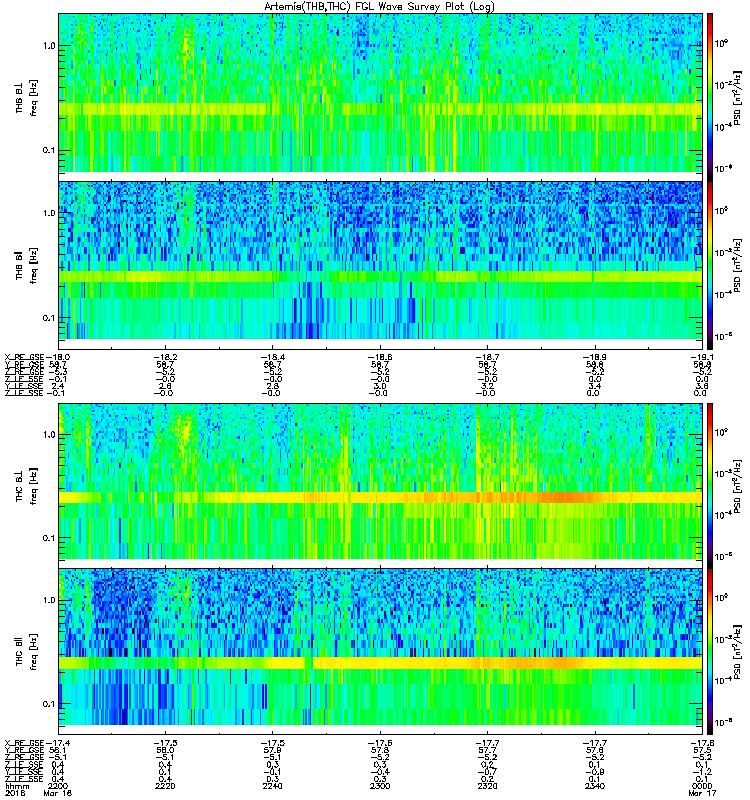Click the '2220' time tick label
The width and height of the screenshot is (750, 800).
click(165, 786)
